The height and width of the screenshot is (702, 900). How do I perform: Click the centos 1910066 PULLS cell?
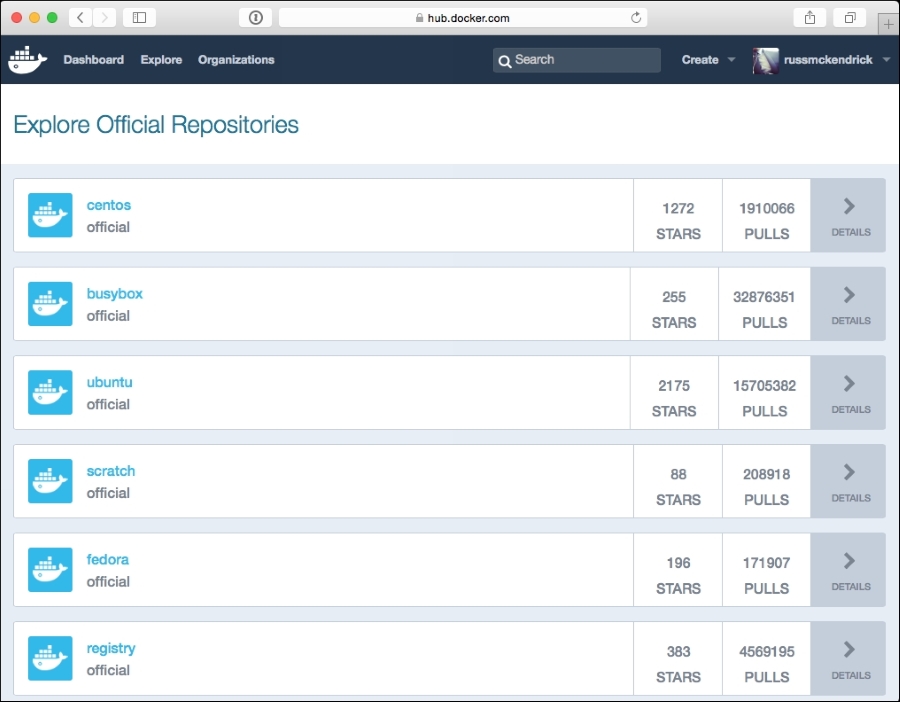point(766,215)
